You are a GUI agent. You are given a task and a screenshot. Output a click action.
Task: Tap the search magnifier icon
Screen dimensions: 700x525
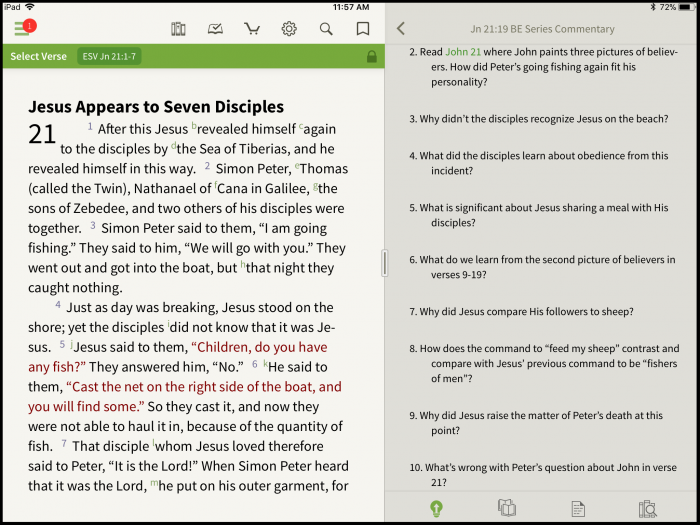pos(326,29)
